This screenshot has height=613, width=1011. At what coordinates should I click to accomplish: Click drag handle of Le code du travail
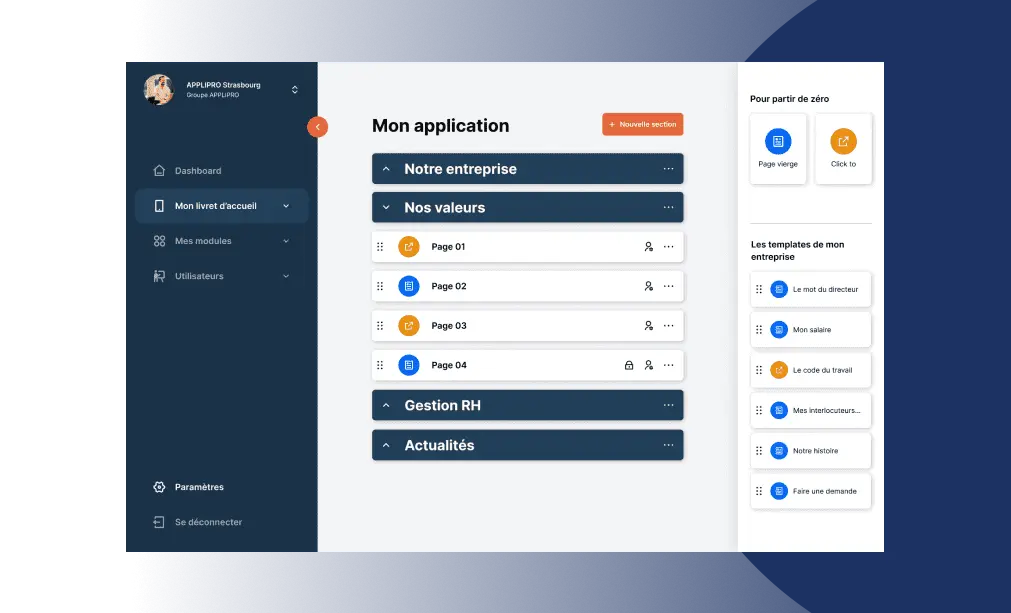click(x=759, y=370)
